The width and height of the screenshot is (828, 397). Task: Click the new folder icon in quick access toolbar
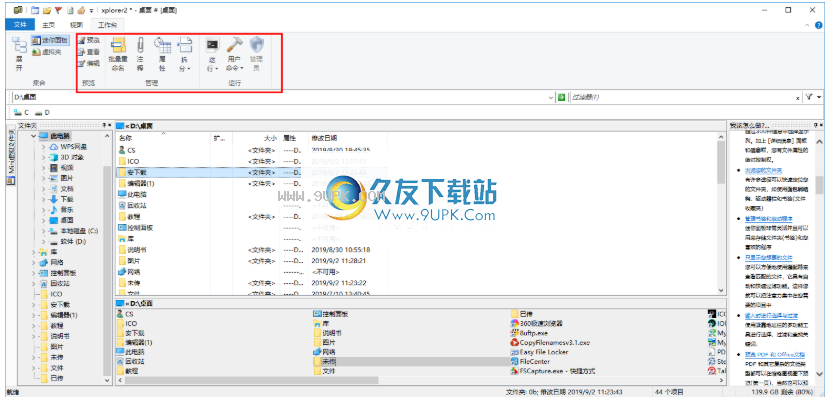pyautogui.click(x=35, y=10)
